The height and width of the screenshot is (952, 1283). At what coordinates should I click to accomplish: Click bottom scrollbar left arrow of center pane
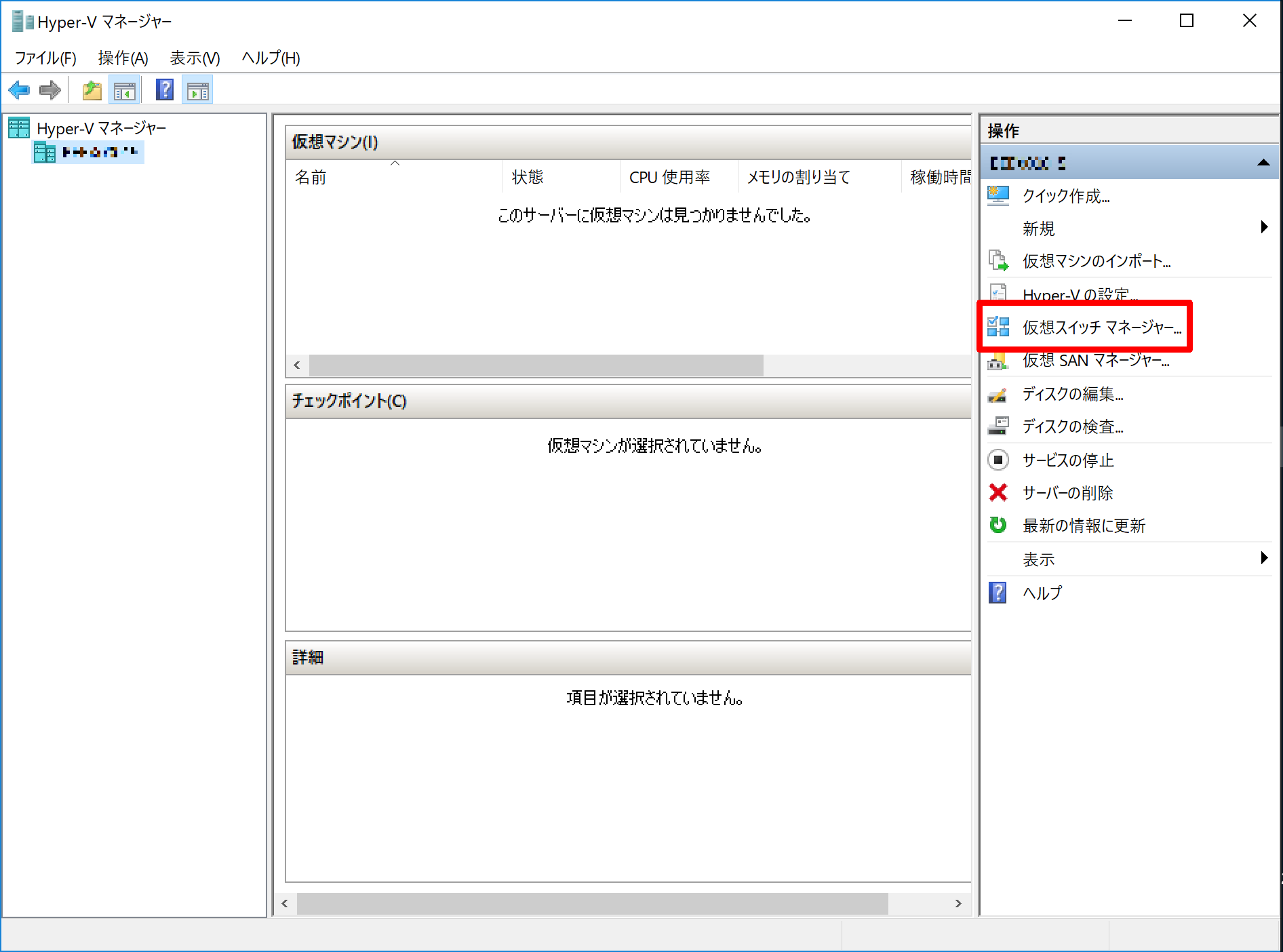285,903
